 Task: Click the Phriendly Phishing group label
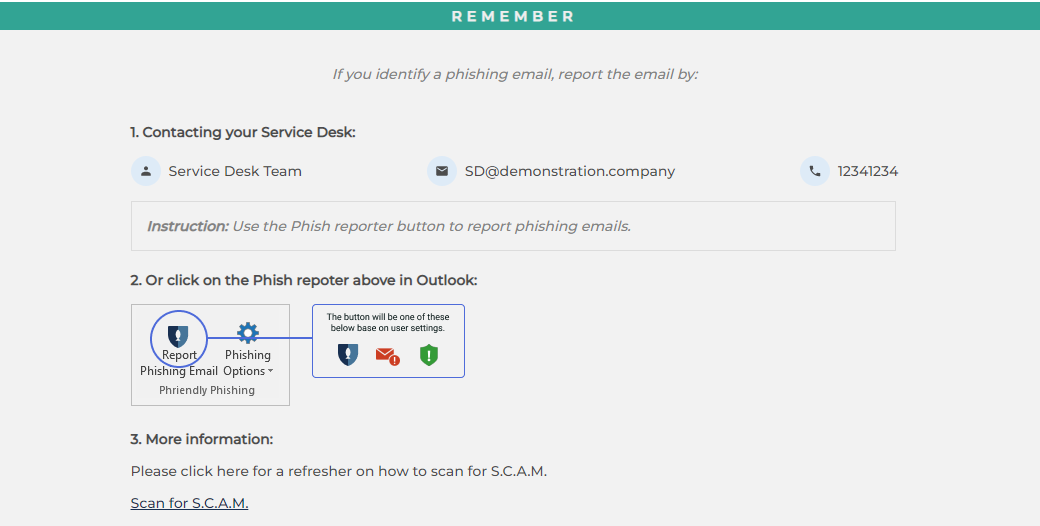click(x=207, y=390)
